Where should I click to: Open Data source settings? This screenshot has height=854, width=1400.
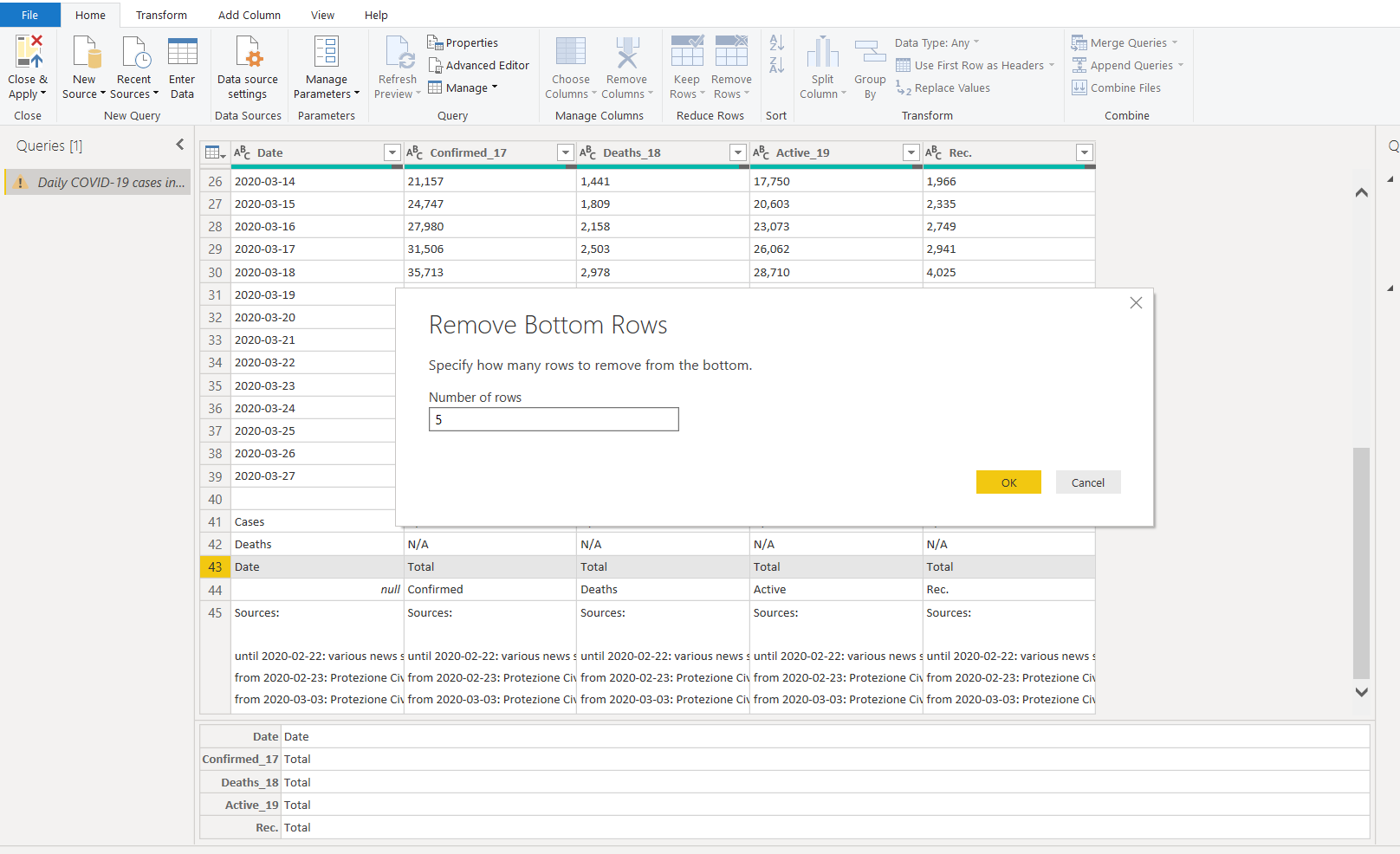248,53
